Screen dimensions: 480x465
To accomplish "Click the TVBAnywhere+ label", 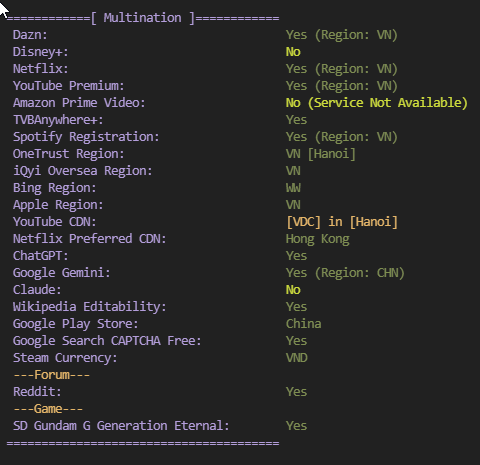I will pos(58,120).
